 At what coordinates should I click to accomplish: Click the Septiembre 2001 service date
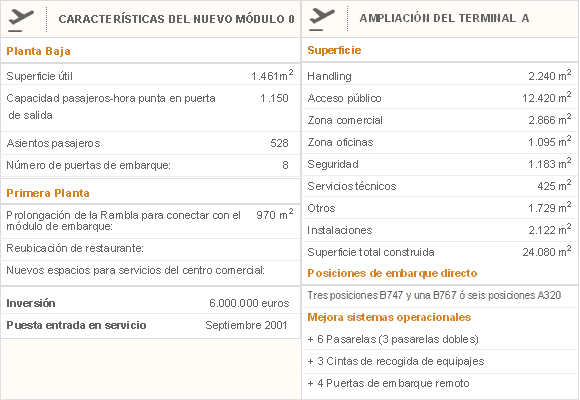(x=246, y=325)
